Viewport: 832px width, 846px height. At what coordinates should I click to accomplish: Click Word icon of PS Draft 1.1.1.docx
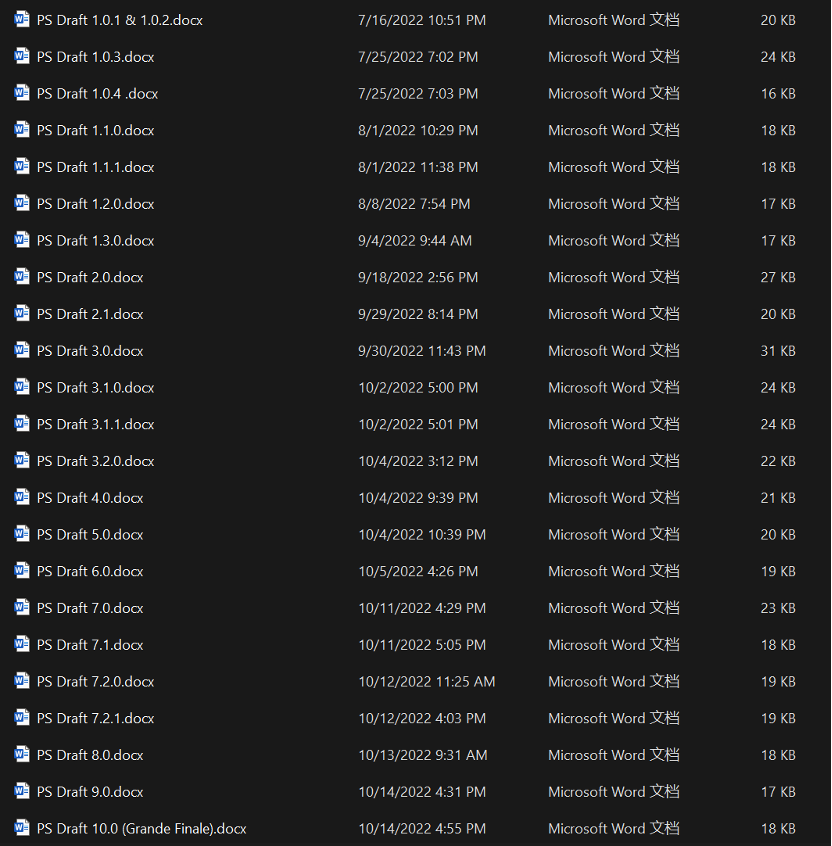22,166
